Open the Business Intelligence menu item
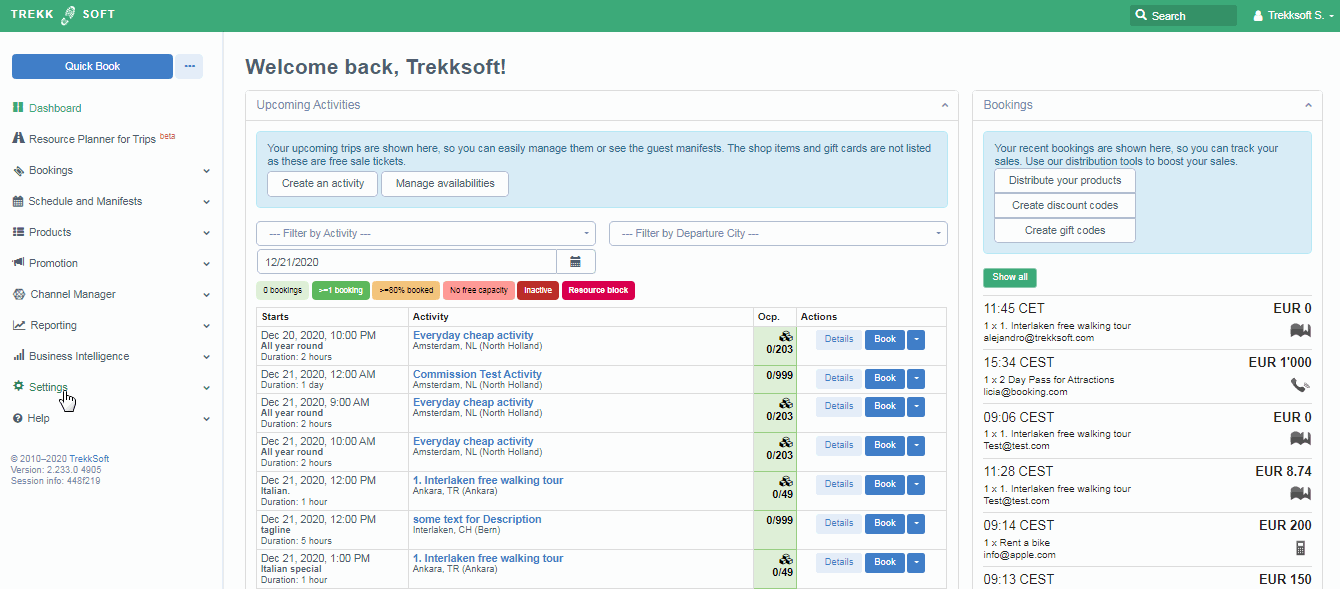The image size is (1340, 589). 79,356
